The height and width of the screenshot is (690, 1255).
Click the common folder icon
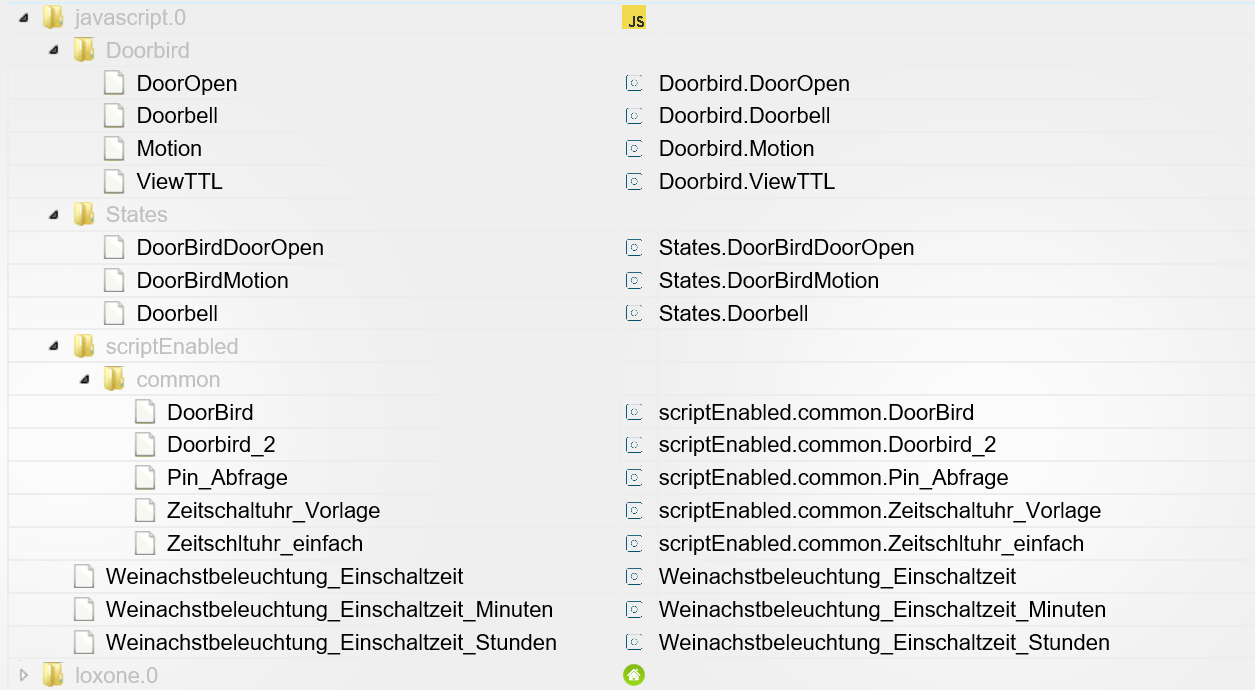(x=115, y=380)
